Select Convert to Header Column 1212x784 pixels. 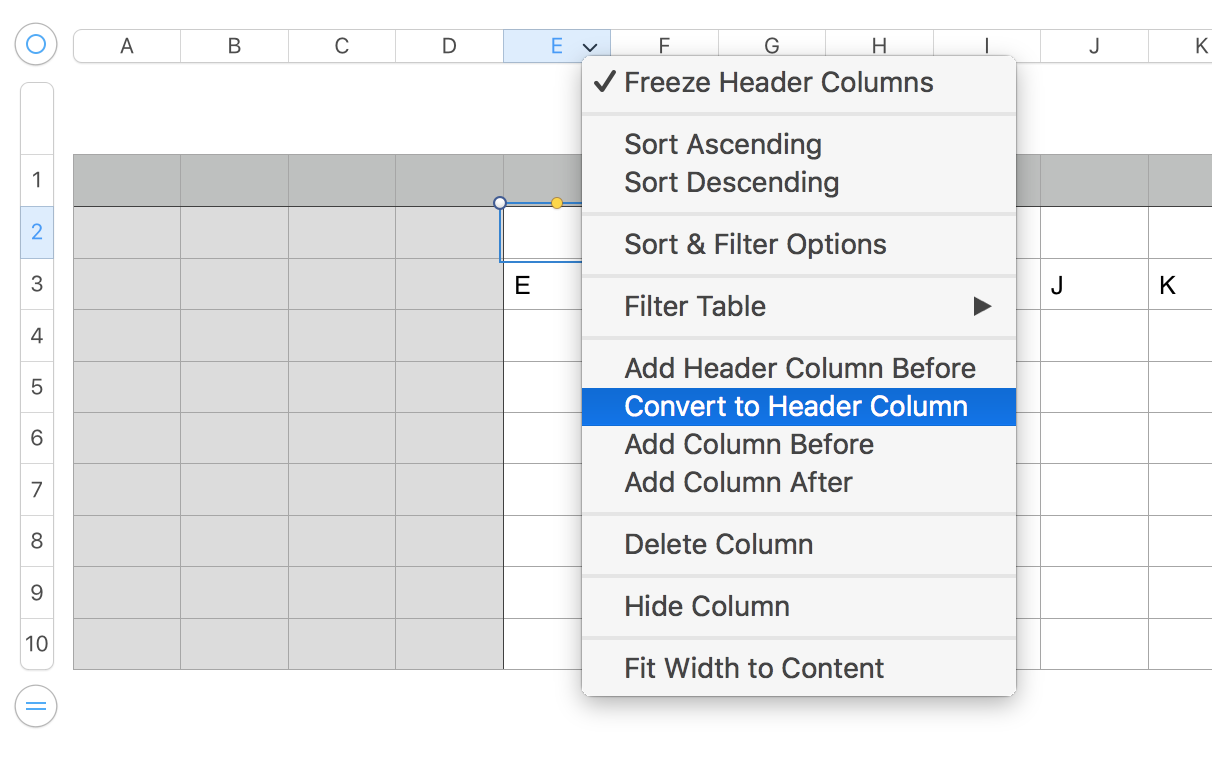coord(796,406)
